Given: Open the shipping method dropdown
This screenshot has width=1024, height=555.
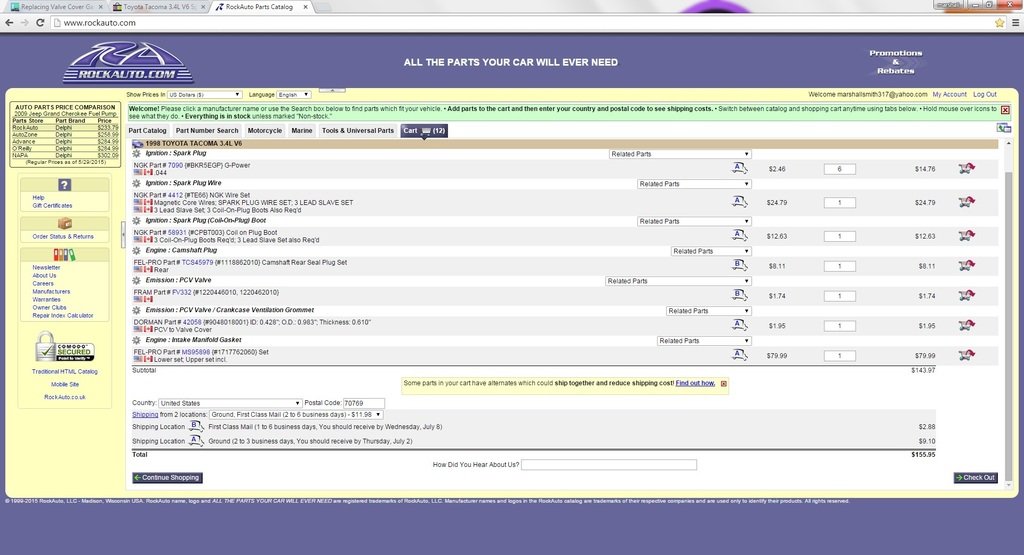Looking at the screenshot, I should pyautogui.click(x=296, y=415).
